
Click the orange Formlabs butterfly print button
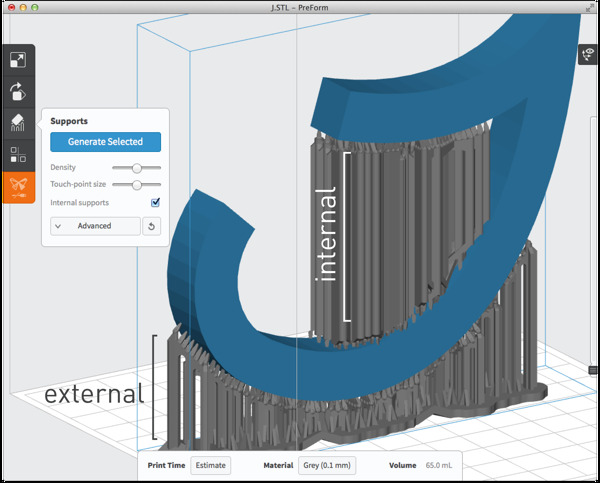tap(17, 187)
